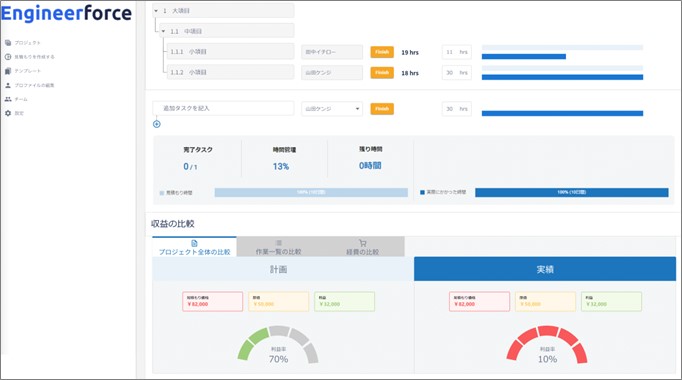The width and height of the screenshot is (682, 380).
Task: Click the hours field in 1.1.1 row
Action: (457, 52)
